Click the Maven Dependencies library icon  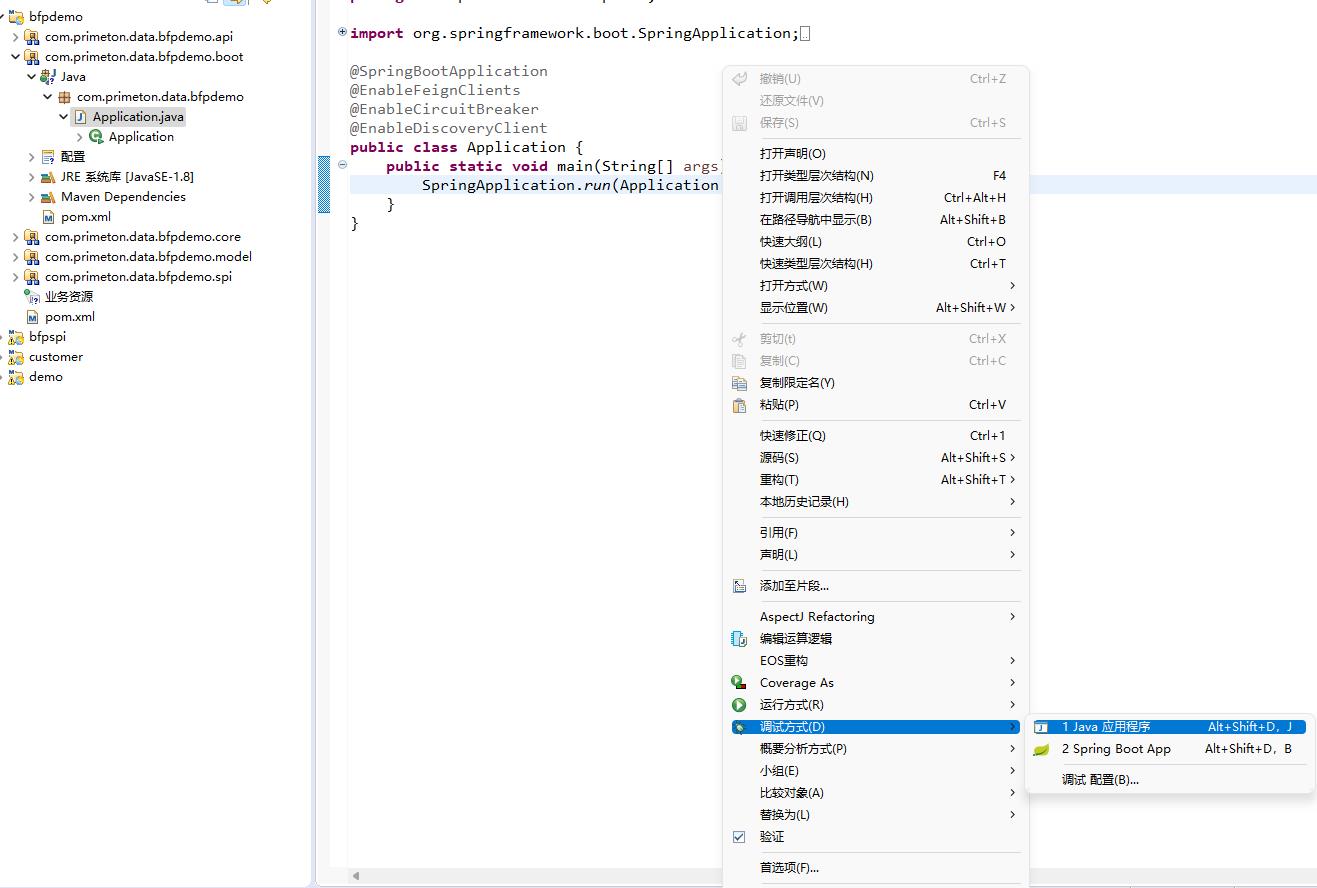[48, 197]
